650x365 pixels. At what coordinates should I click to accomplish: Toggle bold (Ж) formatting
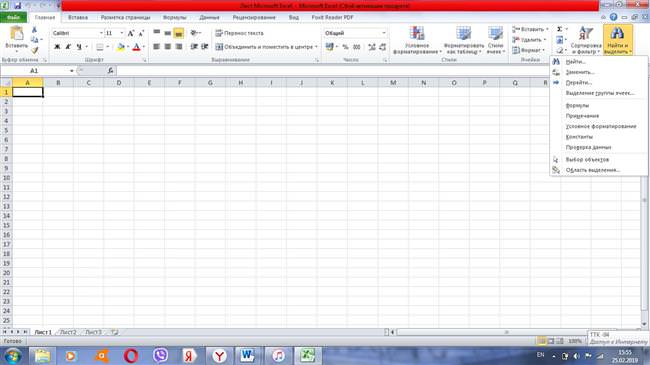pos(57,47)
